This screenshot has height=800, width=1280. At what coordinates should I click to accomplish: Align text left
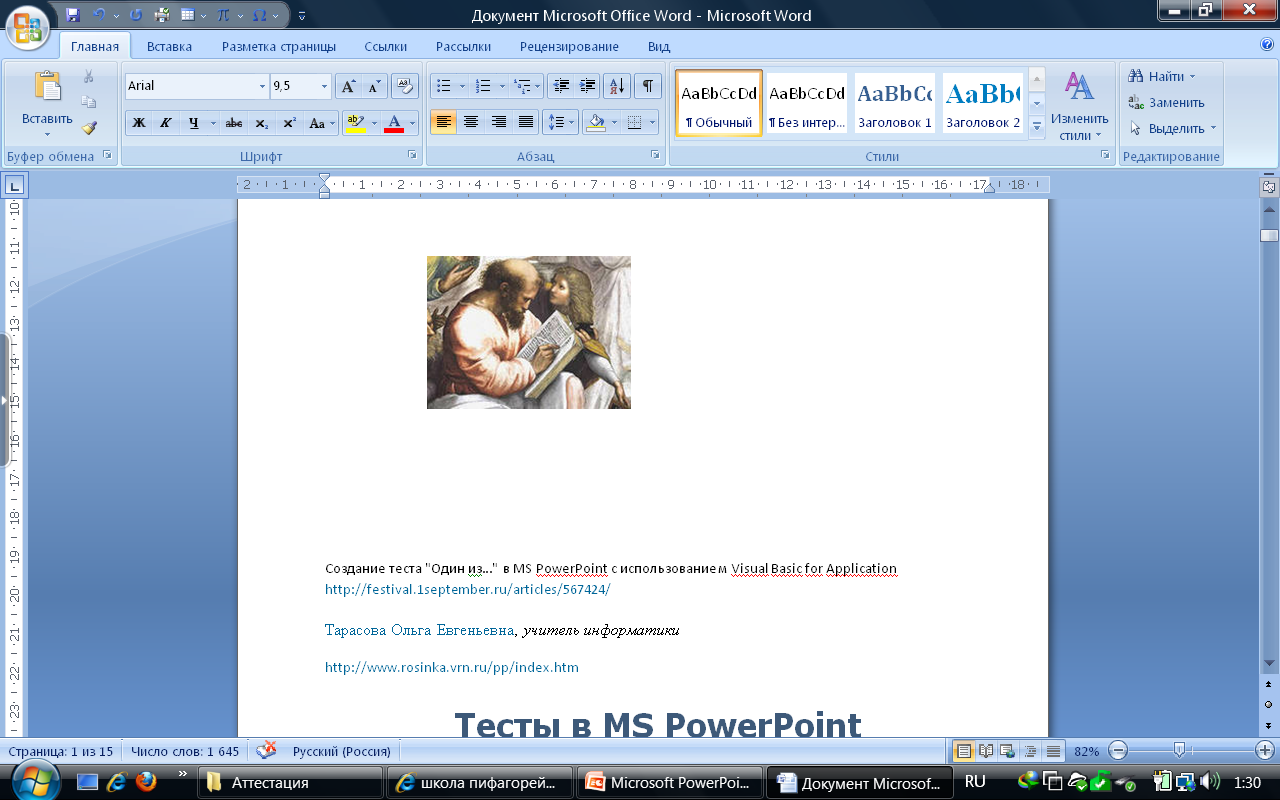pos(444,123)
